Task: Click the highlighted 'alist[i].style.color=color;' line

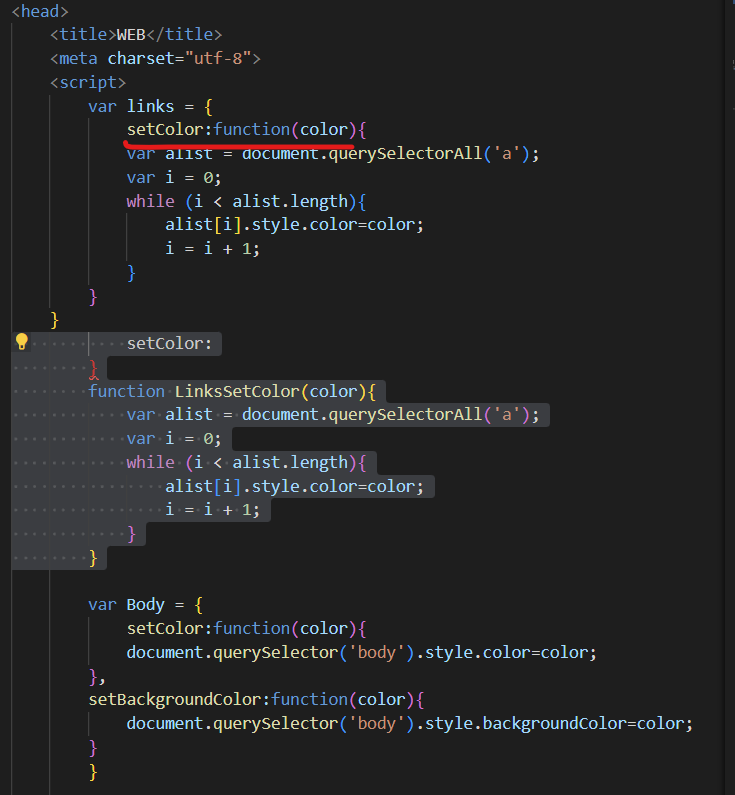Action: (294, 487)
